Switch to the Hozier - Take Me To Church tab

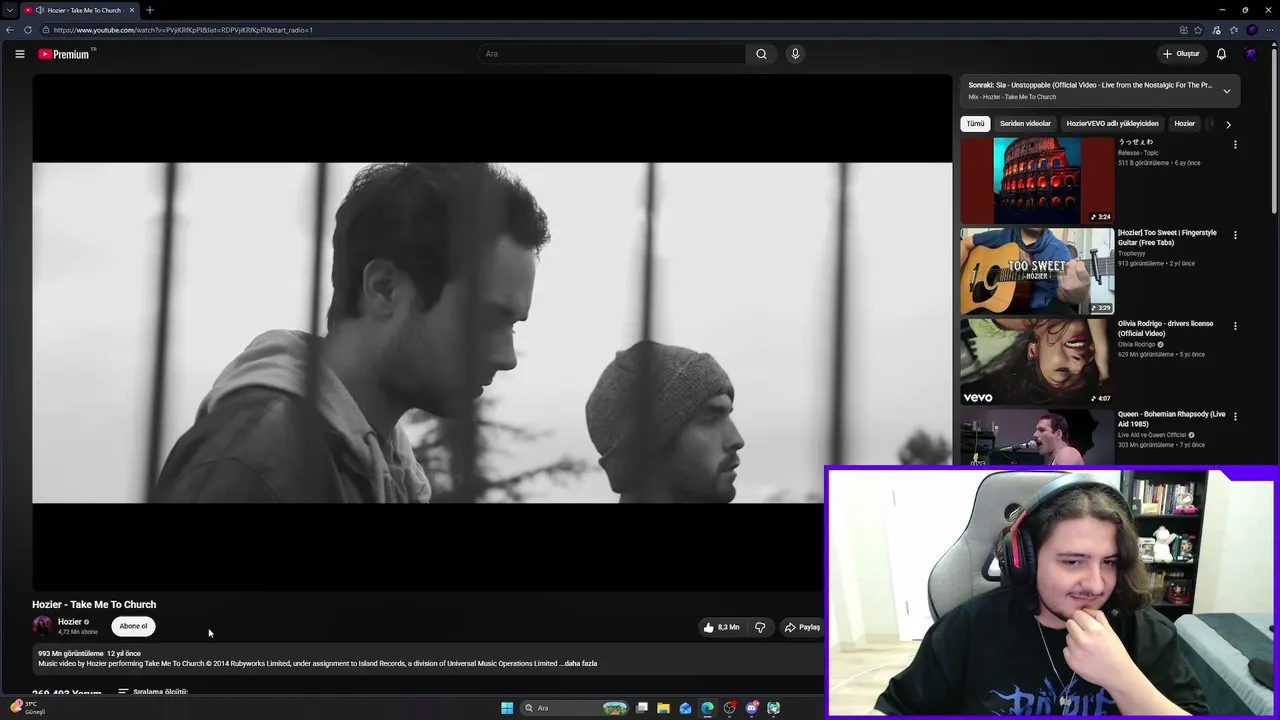tap(79, 10)
